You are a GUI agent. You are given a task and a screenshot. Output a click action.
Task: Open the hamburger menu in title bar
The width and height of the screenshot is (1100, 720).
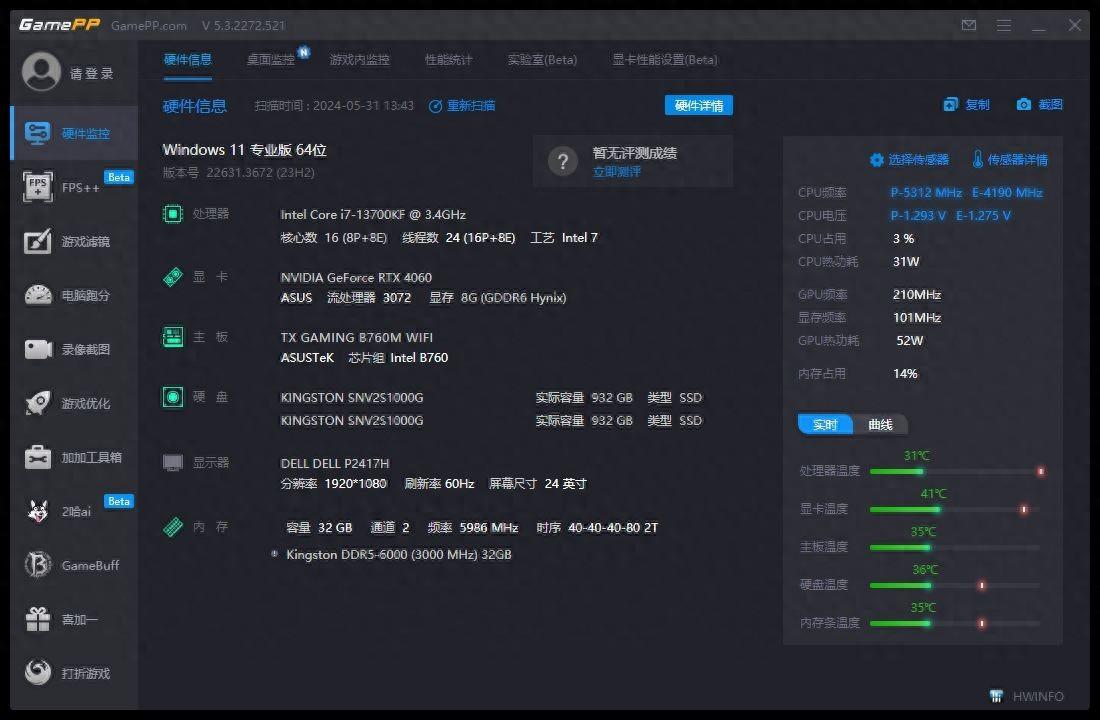coord(1004,25)
